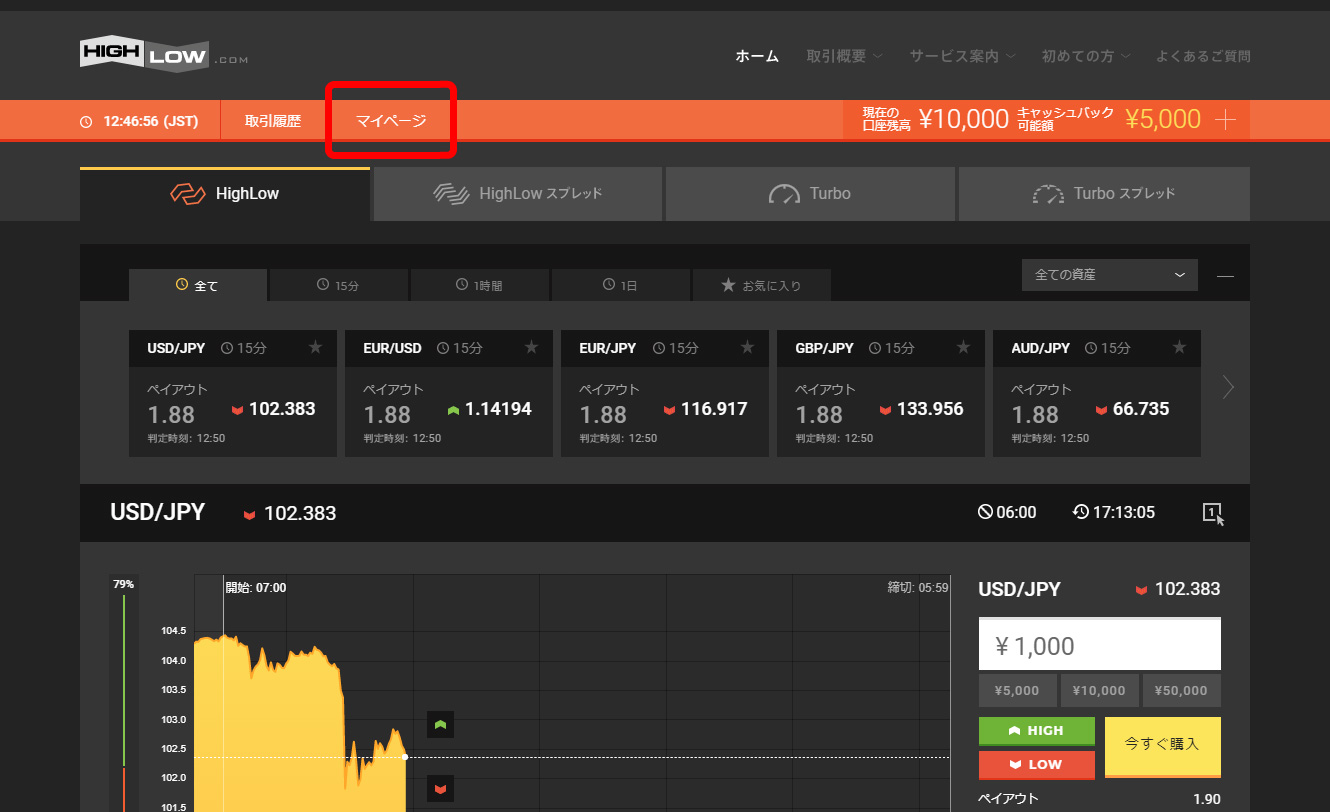Mark EUR/JPY card as favorite
Screen dimensions: 1330x812
pos(748,348)
